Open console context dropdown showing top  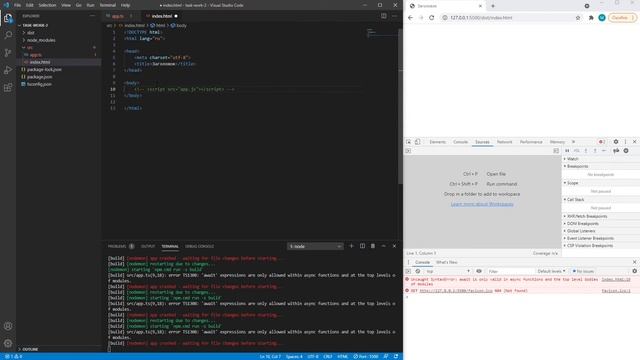pyautogui.click(x=448, y=271)
